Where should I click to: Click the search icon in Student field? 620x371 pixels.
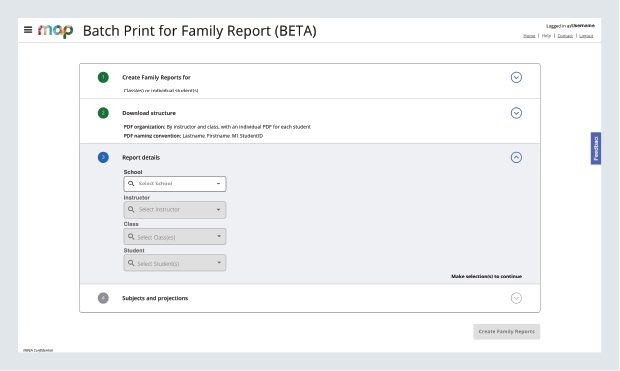131,263
